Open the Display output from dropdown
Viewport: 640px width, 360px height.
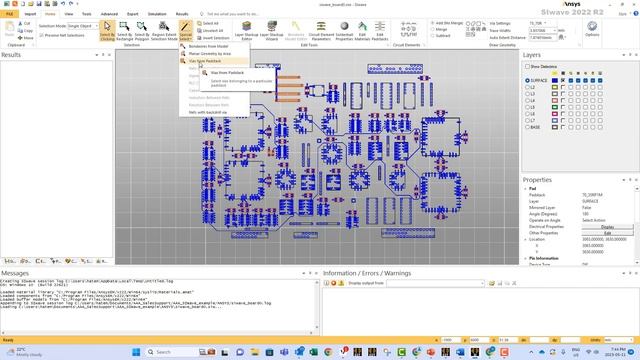(436, 283)
